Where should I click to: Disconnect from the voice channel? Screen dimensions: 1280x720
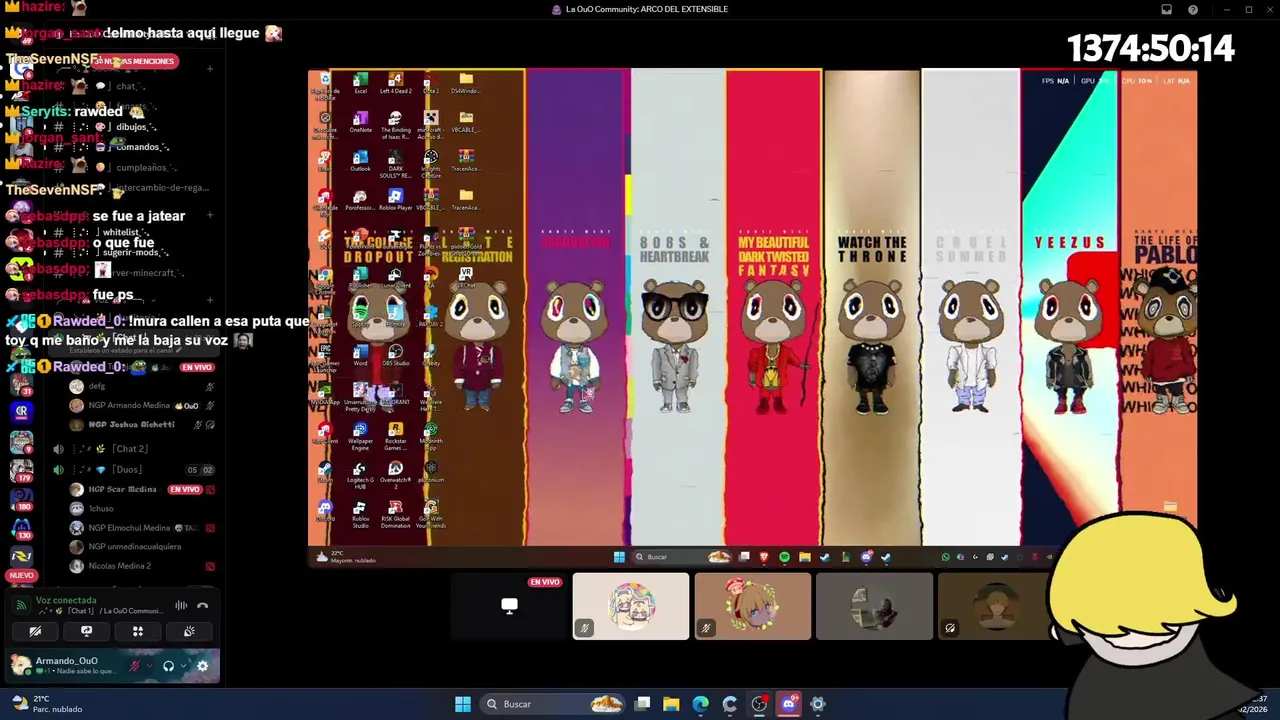point(202,605)
